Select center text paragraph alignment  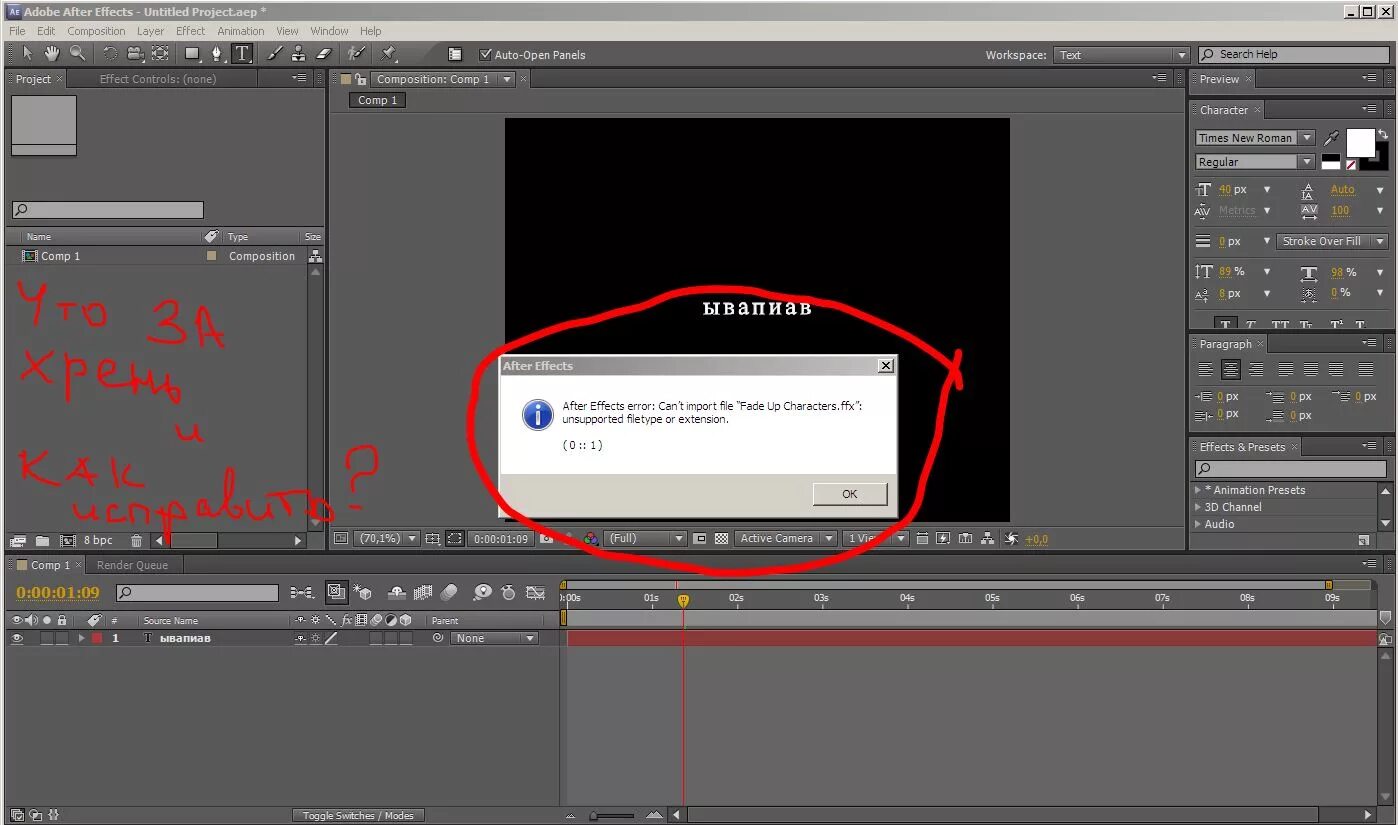point(1231,369)
